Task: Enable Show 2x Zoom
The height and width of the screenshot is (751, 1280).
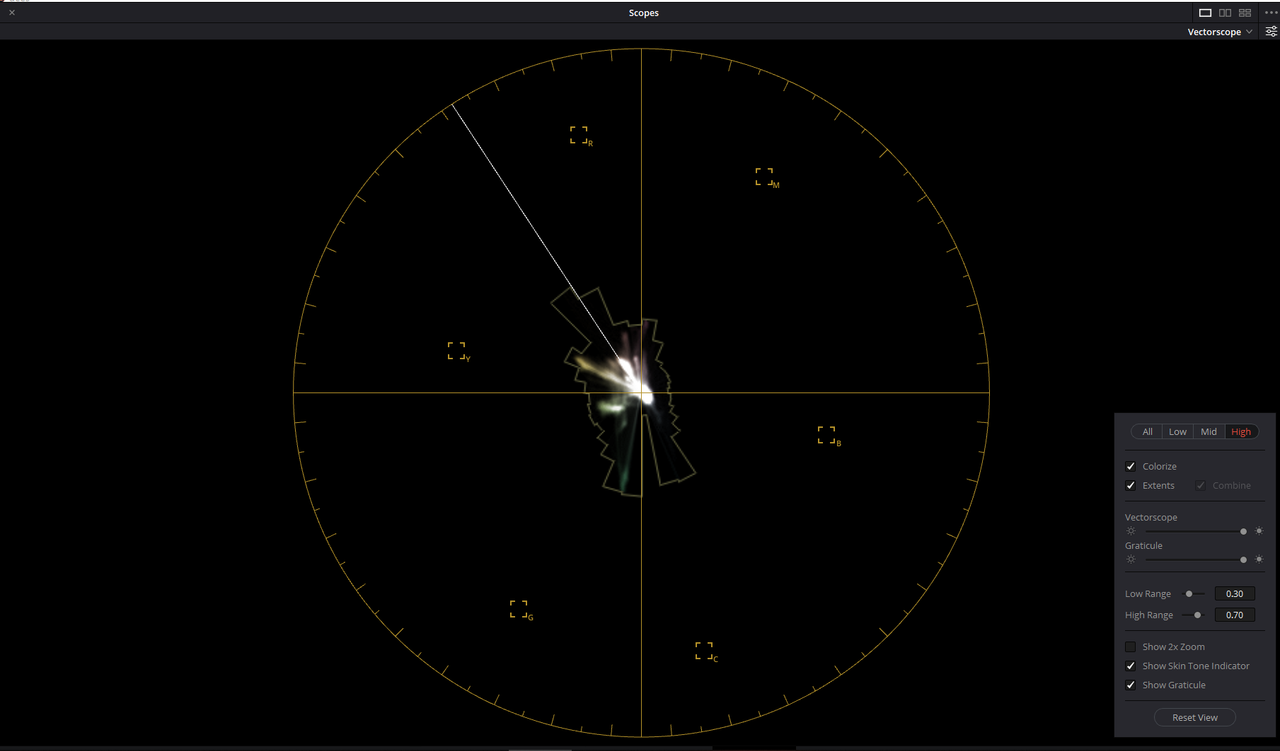Action: 1131,647
